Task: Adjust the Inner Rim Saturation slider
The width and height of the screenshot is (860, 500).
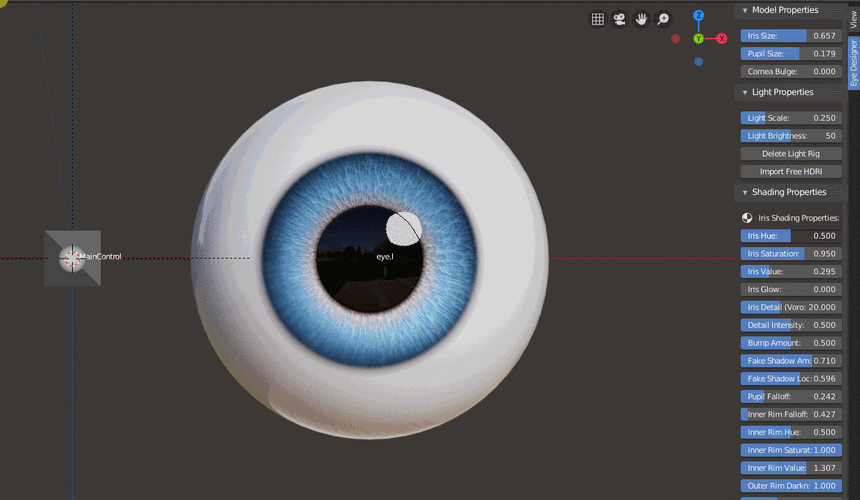Action: 791,450
